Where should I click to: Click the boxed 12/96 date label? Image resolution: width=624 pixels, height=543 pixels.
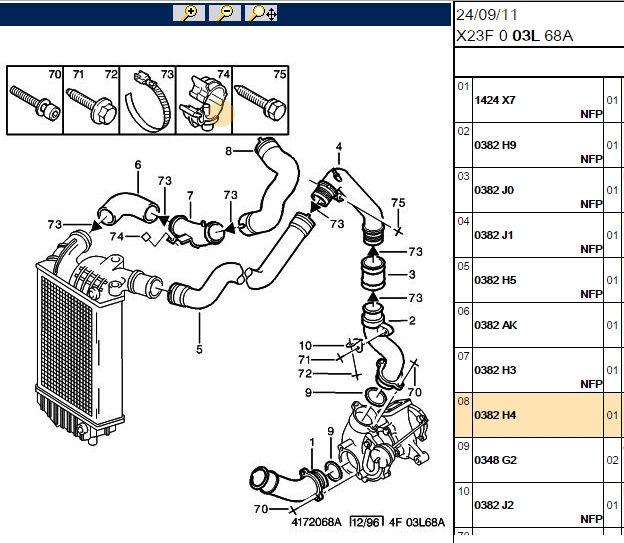pyautogui.click(x=367, y=522)
